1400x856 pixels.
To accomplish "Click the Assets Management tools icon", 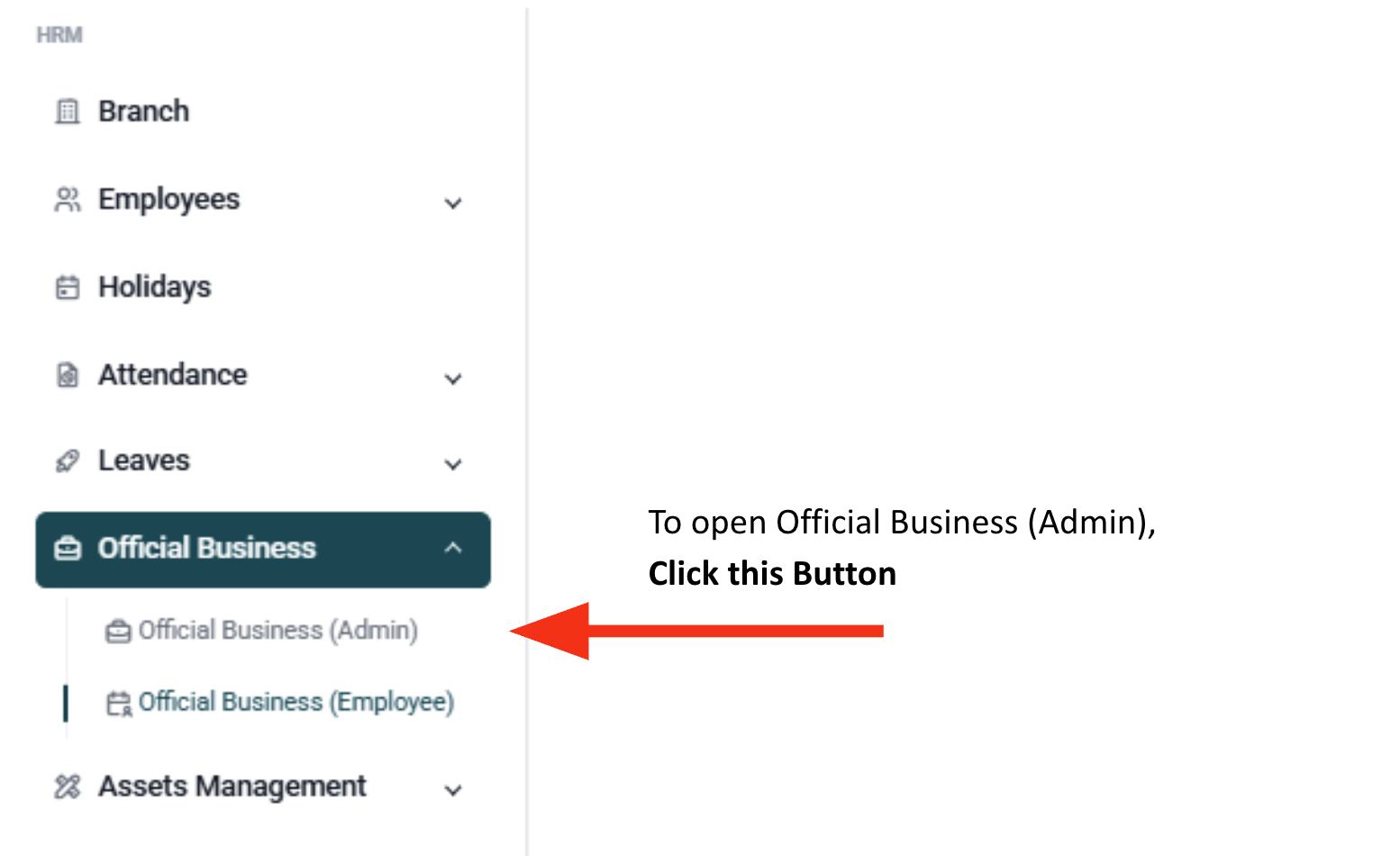I will 68,787.
